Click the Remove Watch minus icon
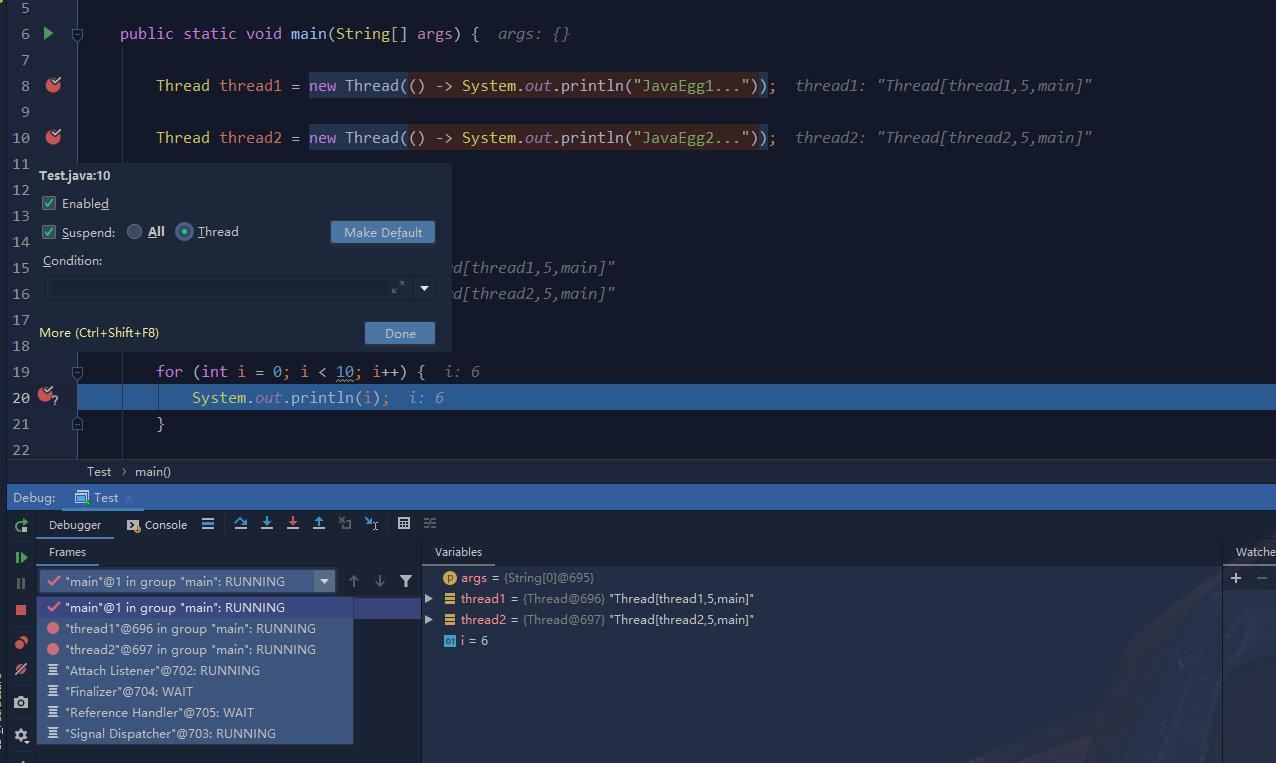Screen dimensions: 1276x763 [x=1262, y=578]
